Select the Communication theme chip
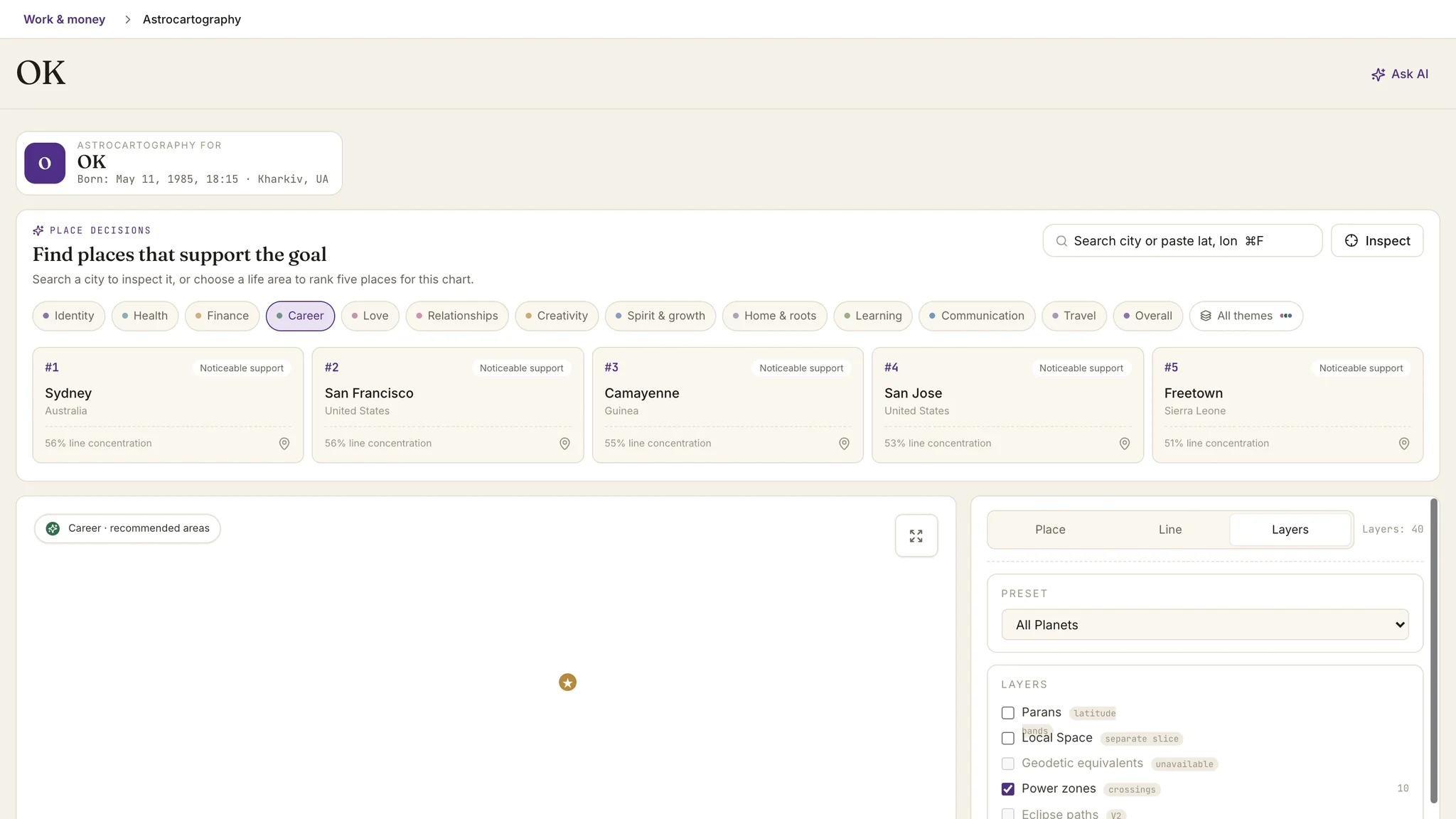 tap(978, 316)
